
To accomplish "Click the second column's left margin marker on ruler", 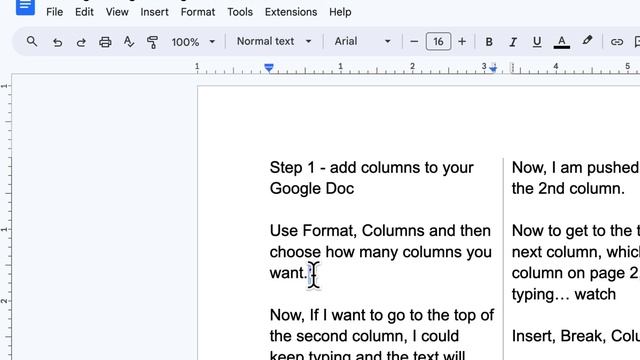I will pyautogui.click(x=512, y=68).
